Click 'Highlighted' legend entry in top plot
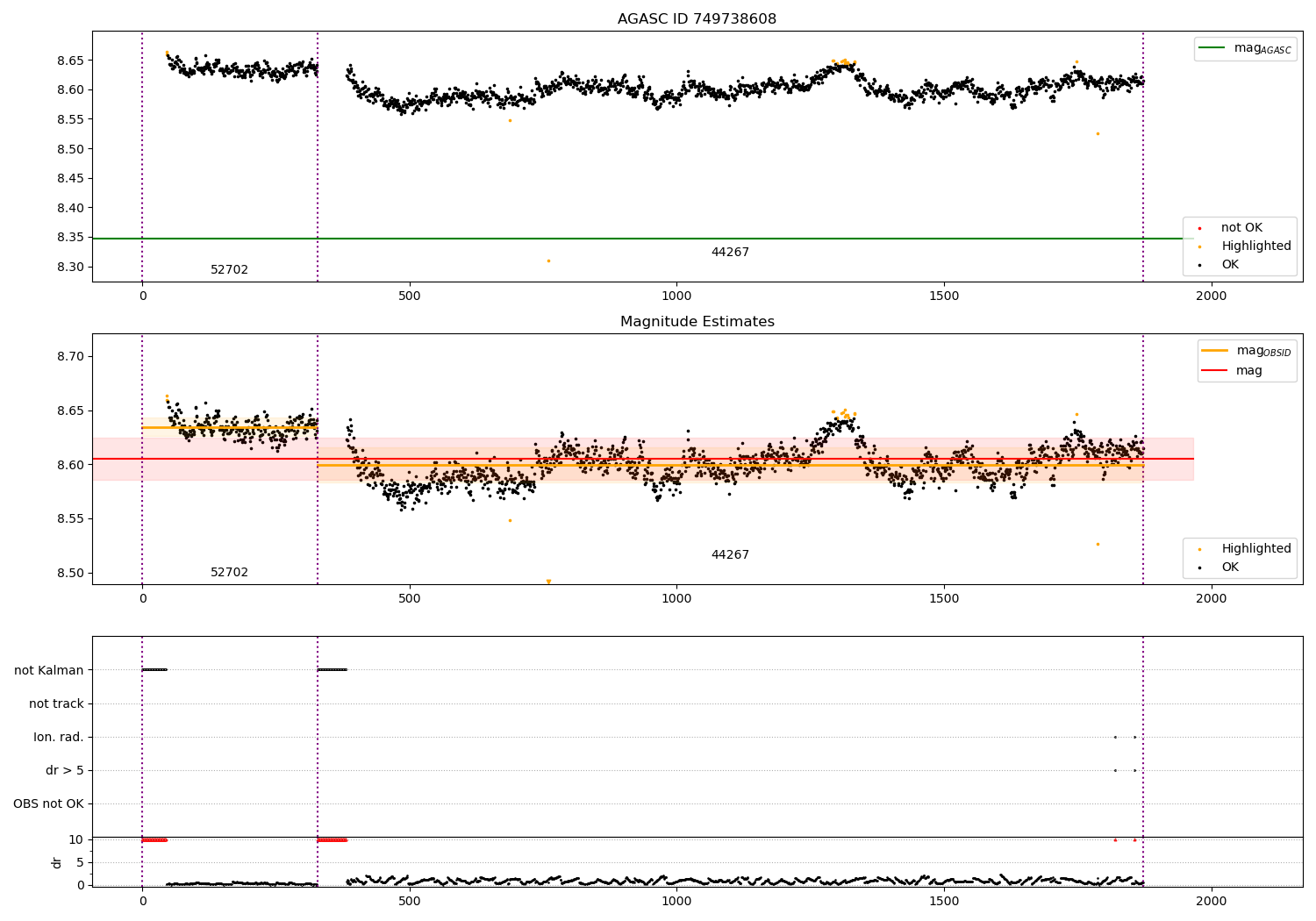This screenshot has height=921, width=1316. coord(1255,246)
